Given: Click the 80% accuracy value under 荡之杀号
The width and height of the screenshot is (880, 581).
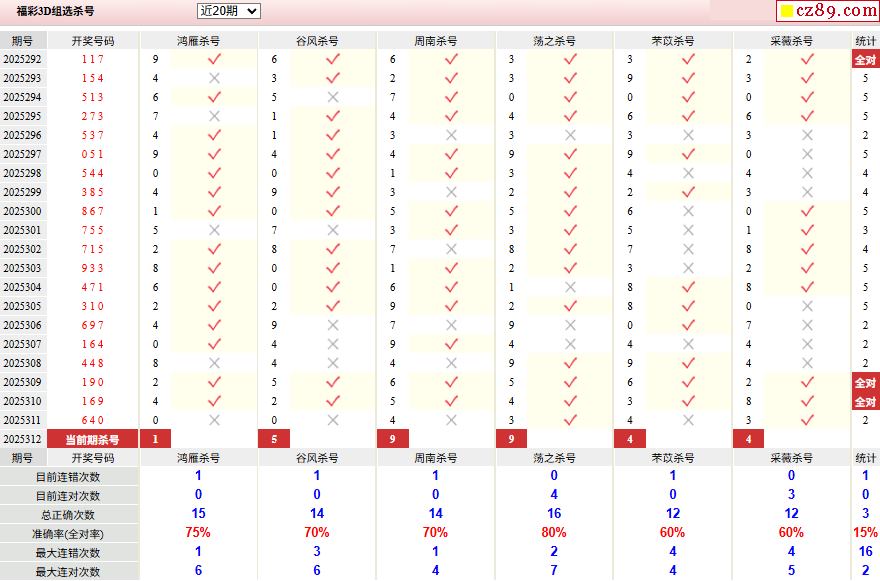Looking at the screenshot, I should coord(554,533).
